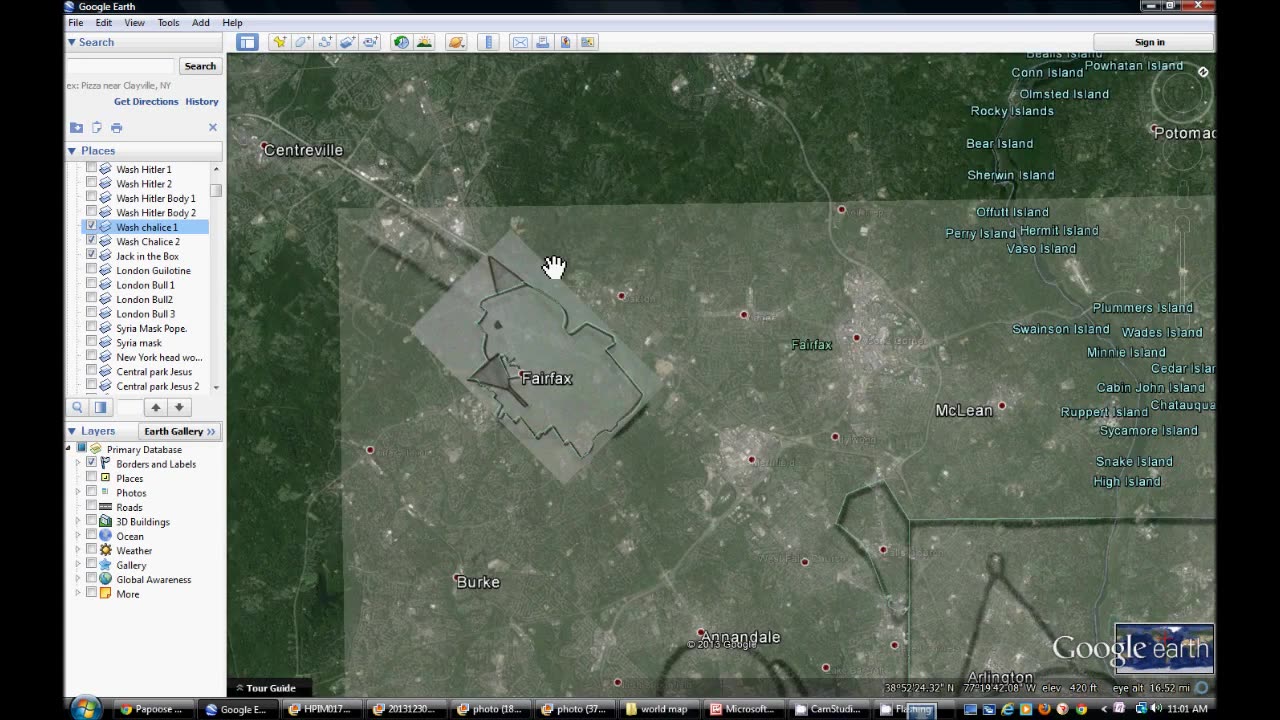Expand the Ocean layer tree node
Viewport: 1280px width, 720px height.
point(79,536)
